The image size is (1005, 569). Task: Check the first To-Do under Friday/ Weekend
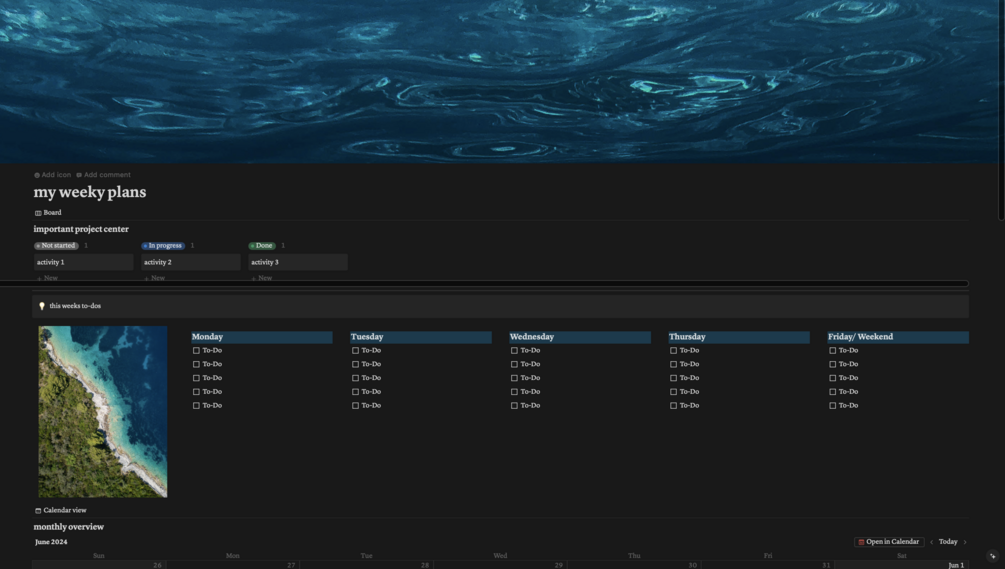(x=833, y=350)
